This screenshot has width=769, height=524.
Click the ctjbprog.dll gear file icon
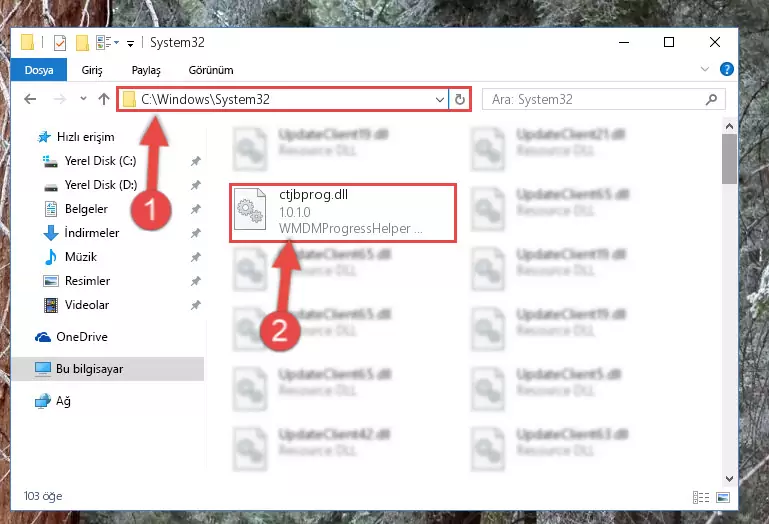pyautogui.click(x=250, y=209)
